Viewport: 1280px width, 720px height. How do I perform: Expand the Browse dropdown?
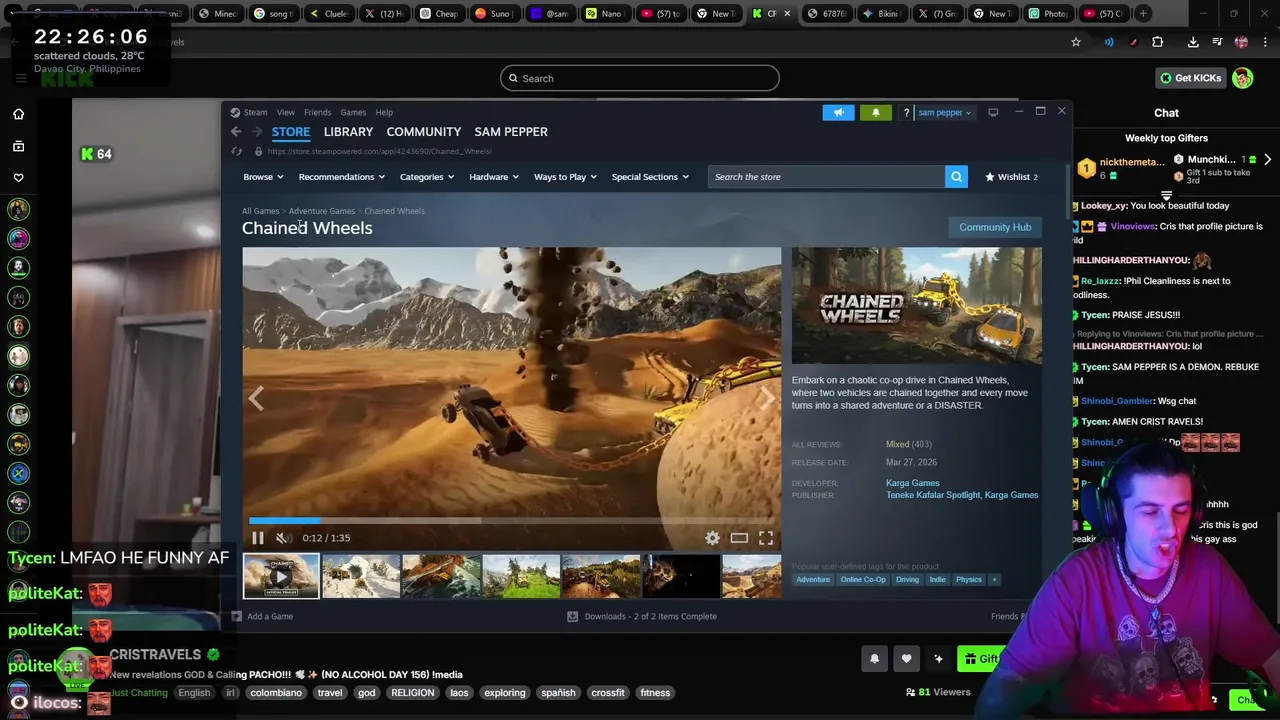(x=263, y=177)
